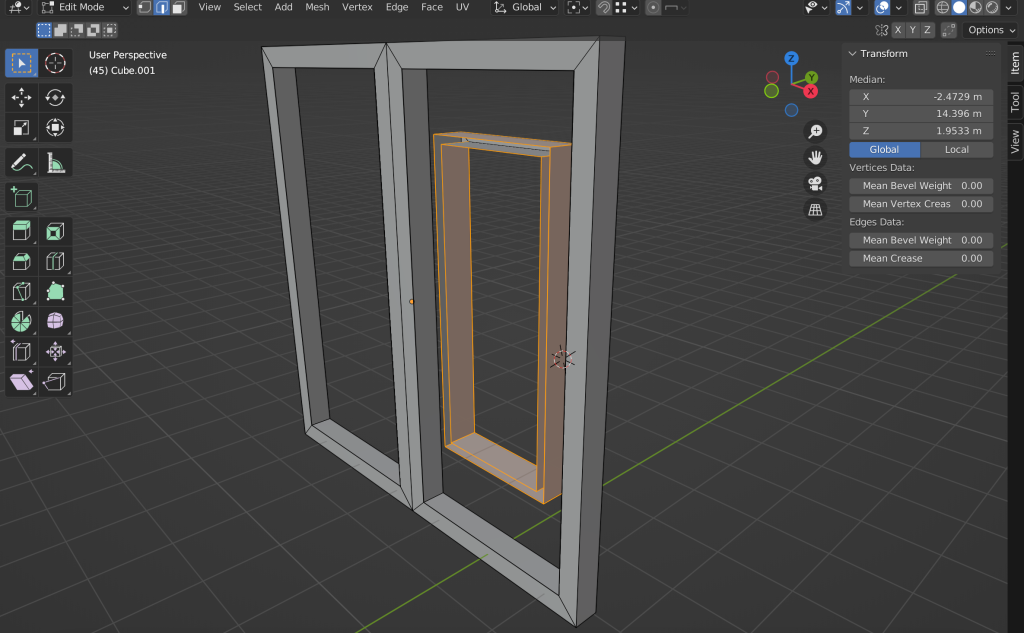Click the blue Z axis gizmo
This screenshot has width=1024, height=633.
pos(792,58)
